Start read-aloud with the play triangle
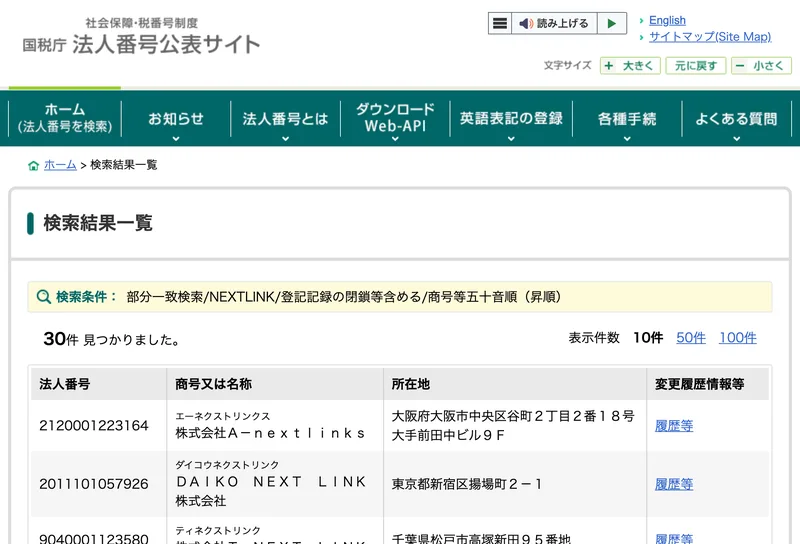Viewport: 800px width, 544px height. (x=612, y=23)
